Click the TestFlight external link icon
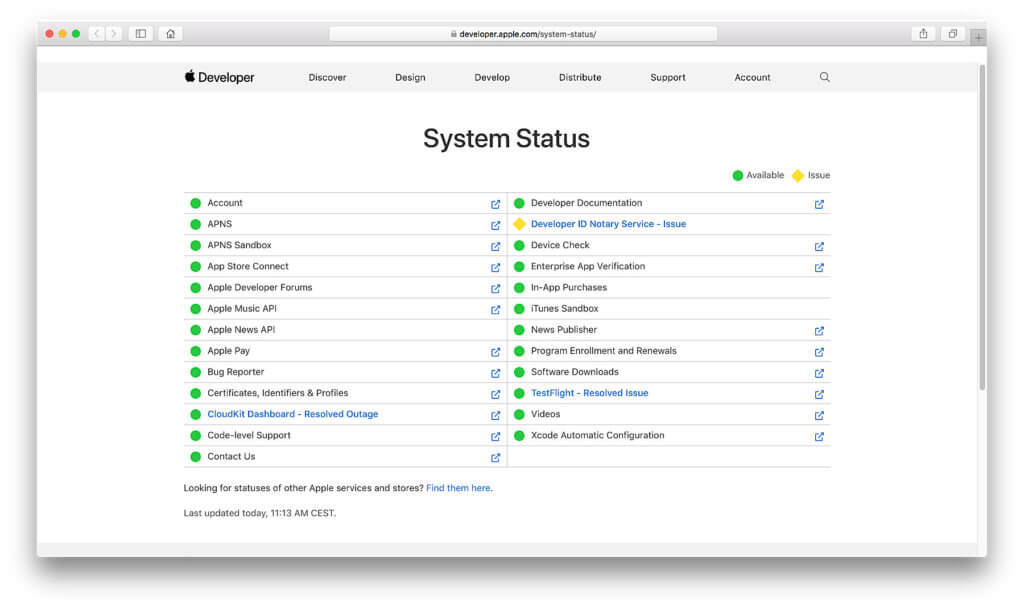1024x610 pixels. [819, 394]
